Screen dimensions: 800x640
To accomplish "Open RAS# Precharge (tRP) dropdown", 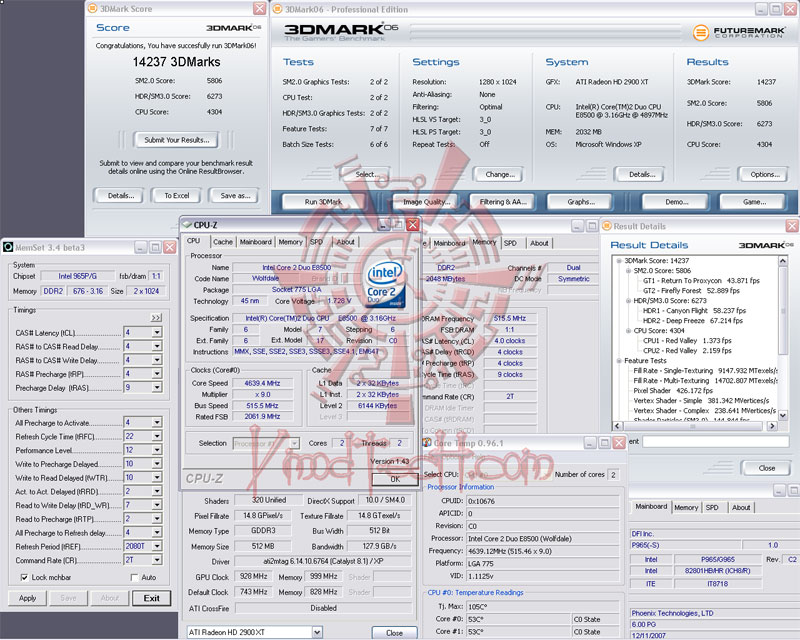I will tap(157, 374).
